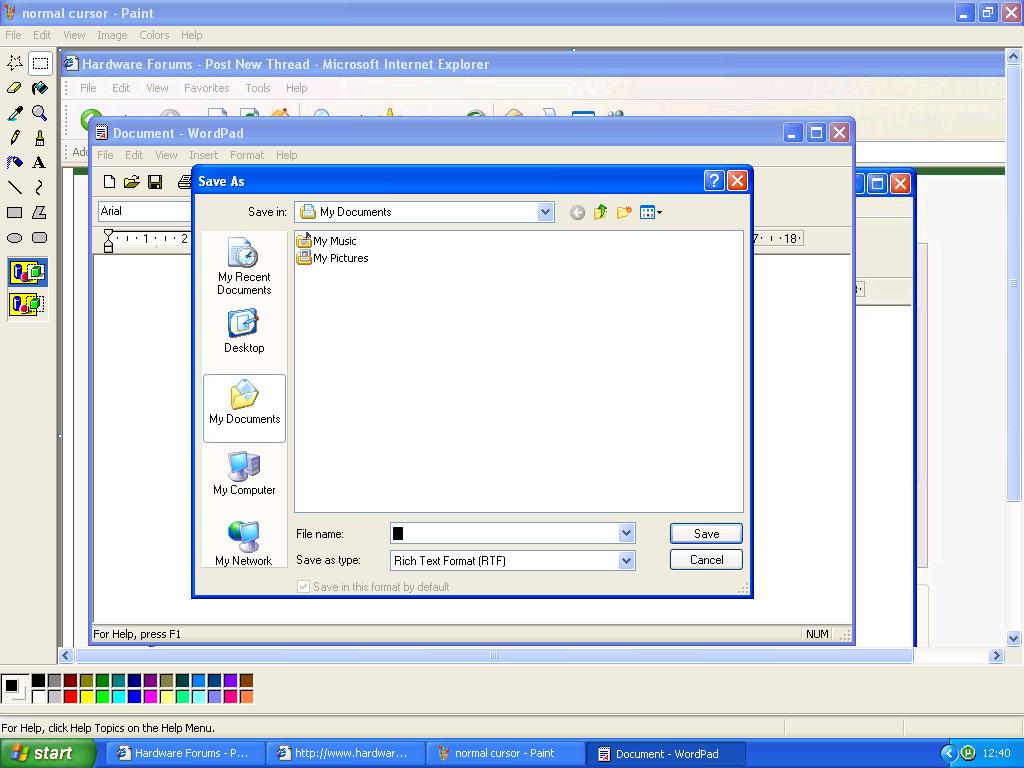This screenshot has width=1024, height=768.
Task: Choose the Ellipse tool in Paint
Action: (14, 238)
